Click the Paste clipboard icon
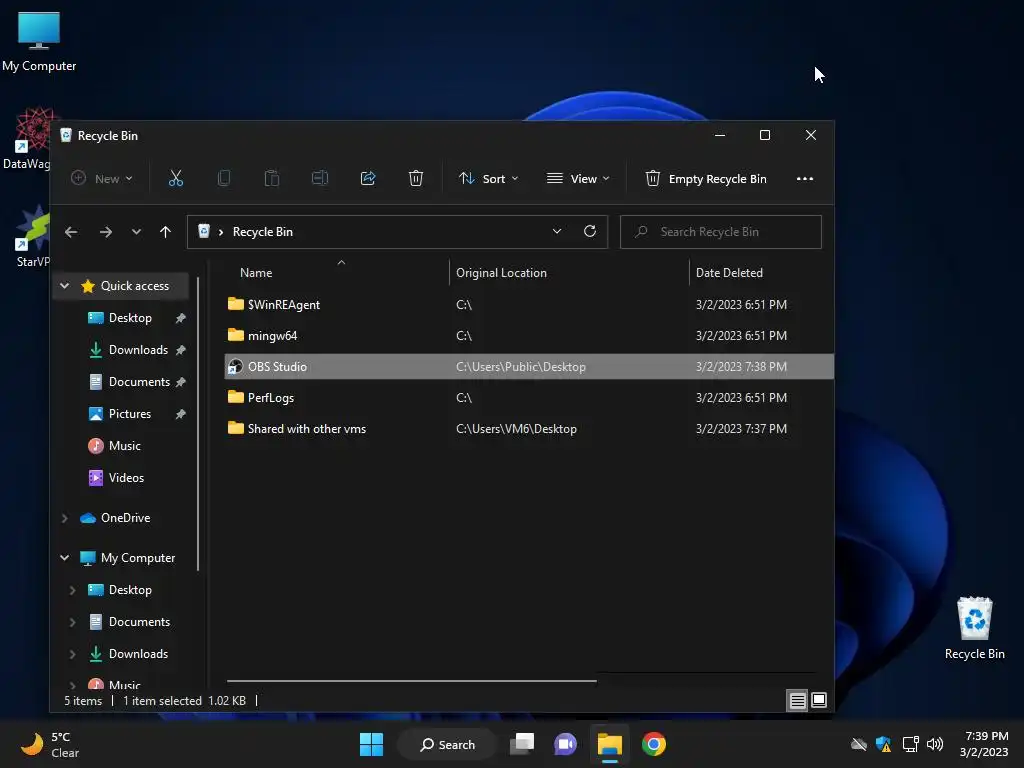Screen dimensions: 1024x768 click(x=272, y=178)
